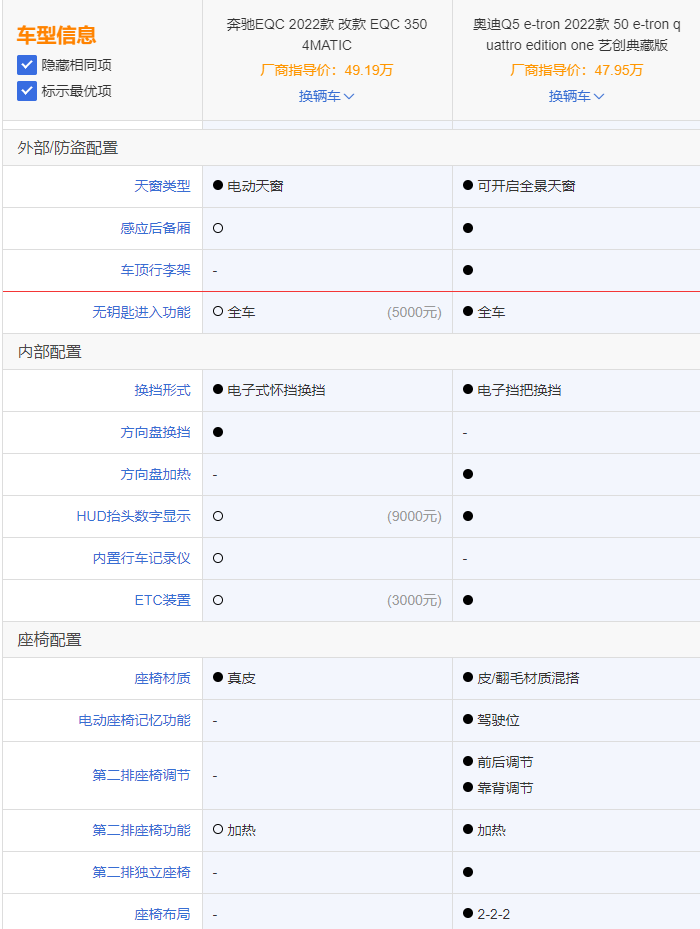Open the HUD抬头数字显示 parameter link

(134, 517)
